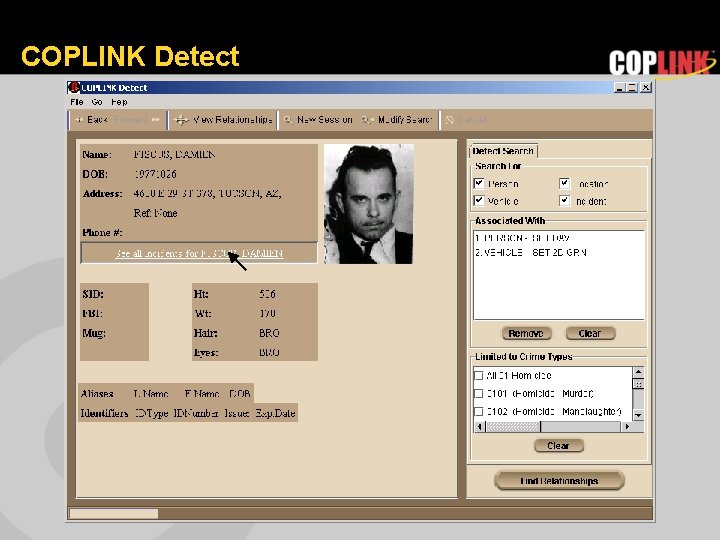This screenshot has height=540, width=720.
Task: Toggle the Vehicle checkbox
Action: point(479,201)
